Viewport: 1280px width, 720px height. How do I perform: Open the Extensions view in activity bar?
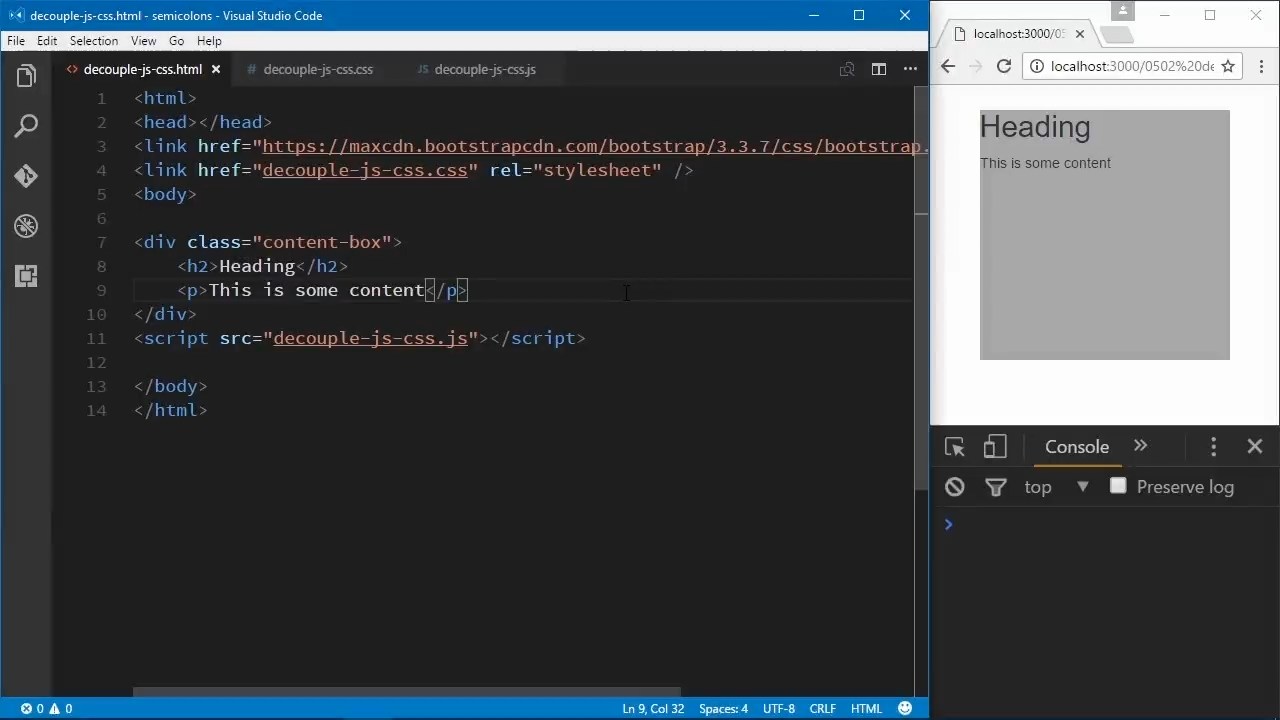tap(26, 276)
